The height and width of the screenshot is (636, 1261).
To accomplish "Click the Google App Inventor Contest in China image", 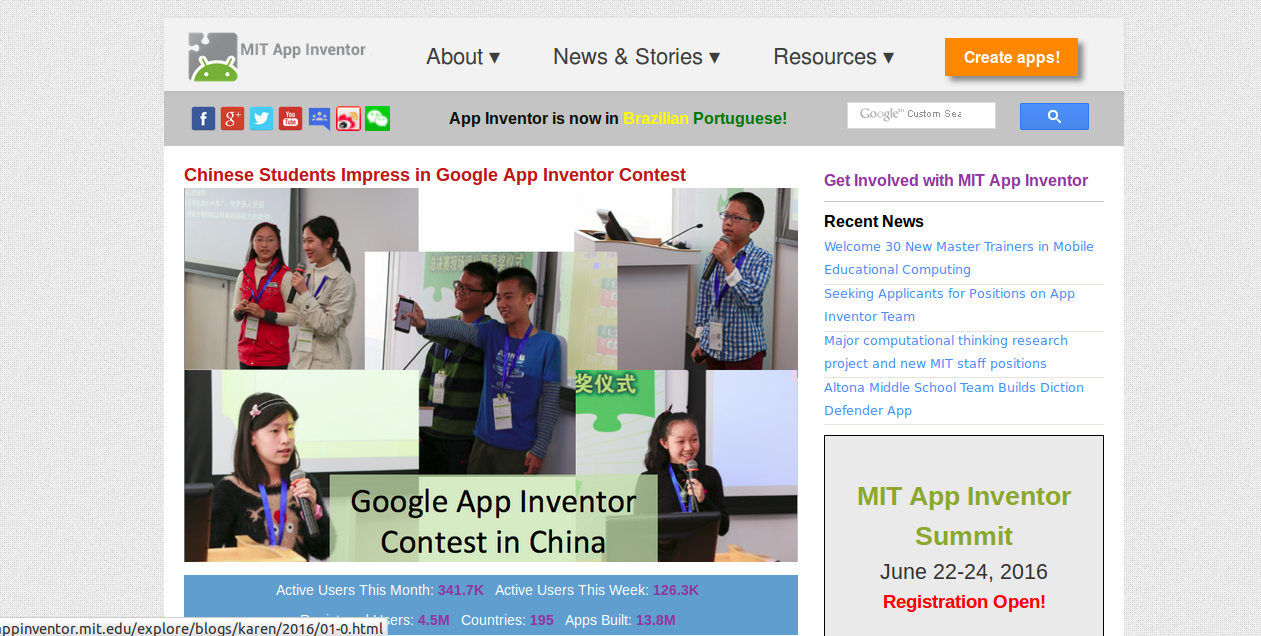I will click(491, 375).
